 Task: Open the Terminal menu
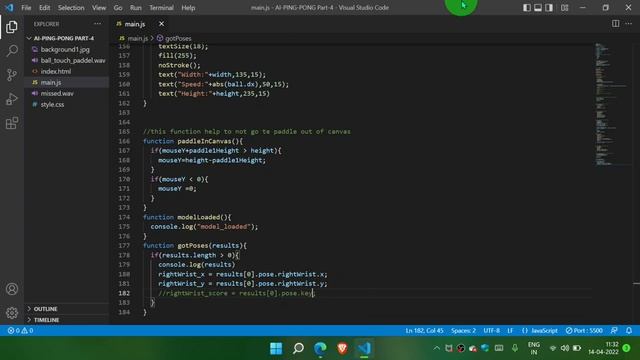[x=161, y=8]
